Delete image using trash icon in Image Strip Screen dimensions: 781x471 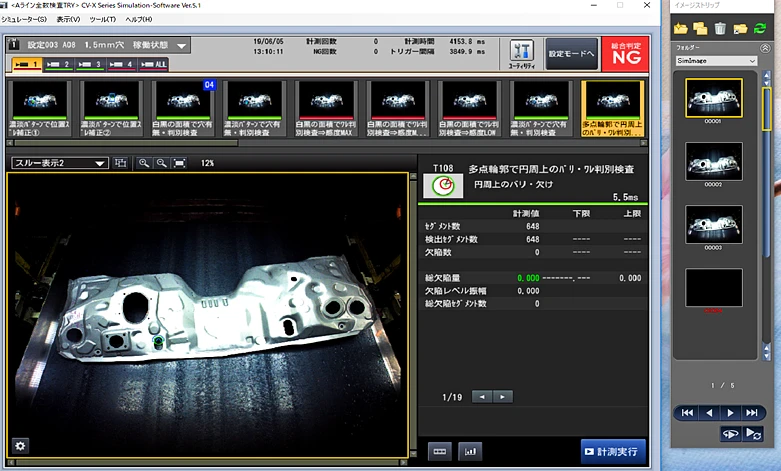[x=720, y=28]
